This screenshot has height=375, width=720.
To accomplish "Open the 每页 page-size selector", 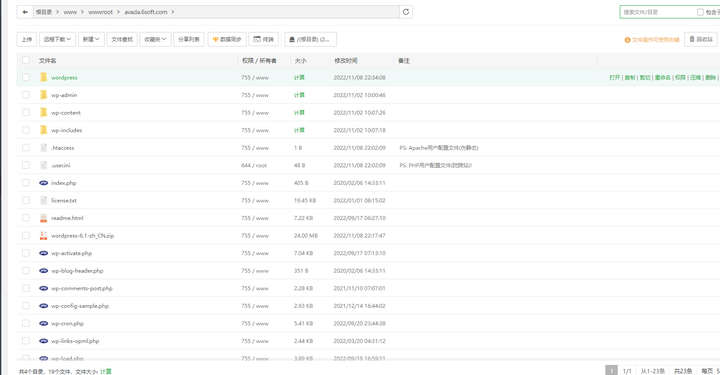I will coord(709,371).
